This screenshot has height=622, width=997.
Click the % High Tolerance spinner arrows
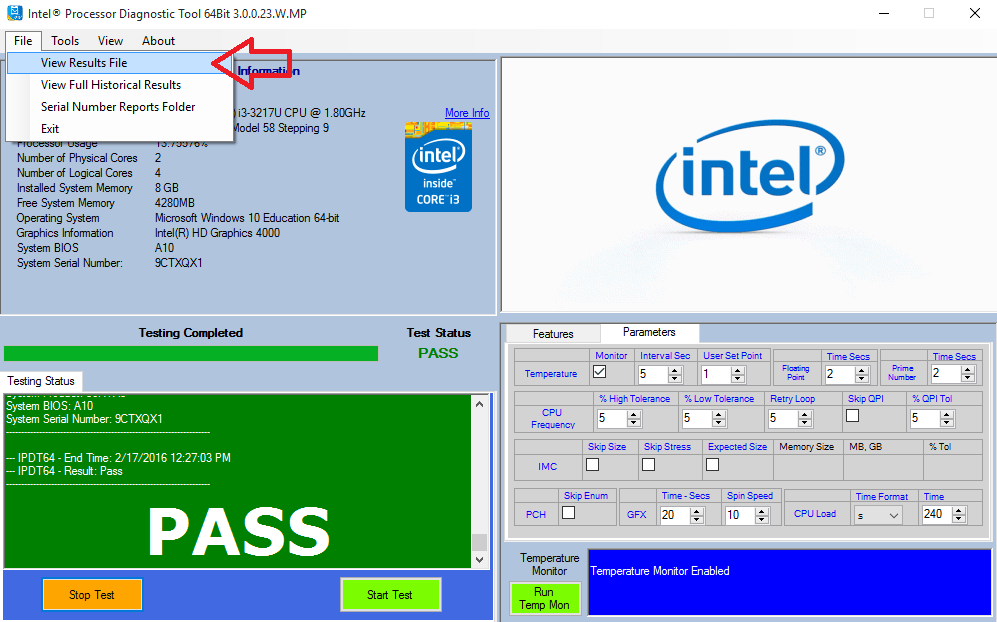click(x=633, y=418)
